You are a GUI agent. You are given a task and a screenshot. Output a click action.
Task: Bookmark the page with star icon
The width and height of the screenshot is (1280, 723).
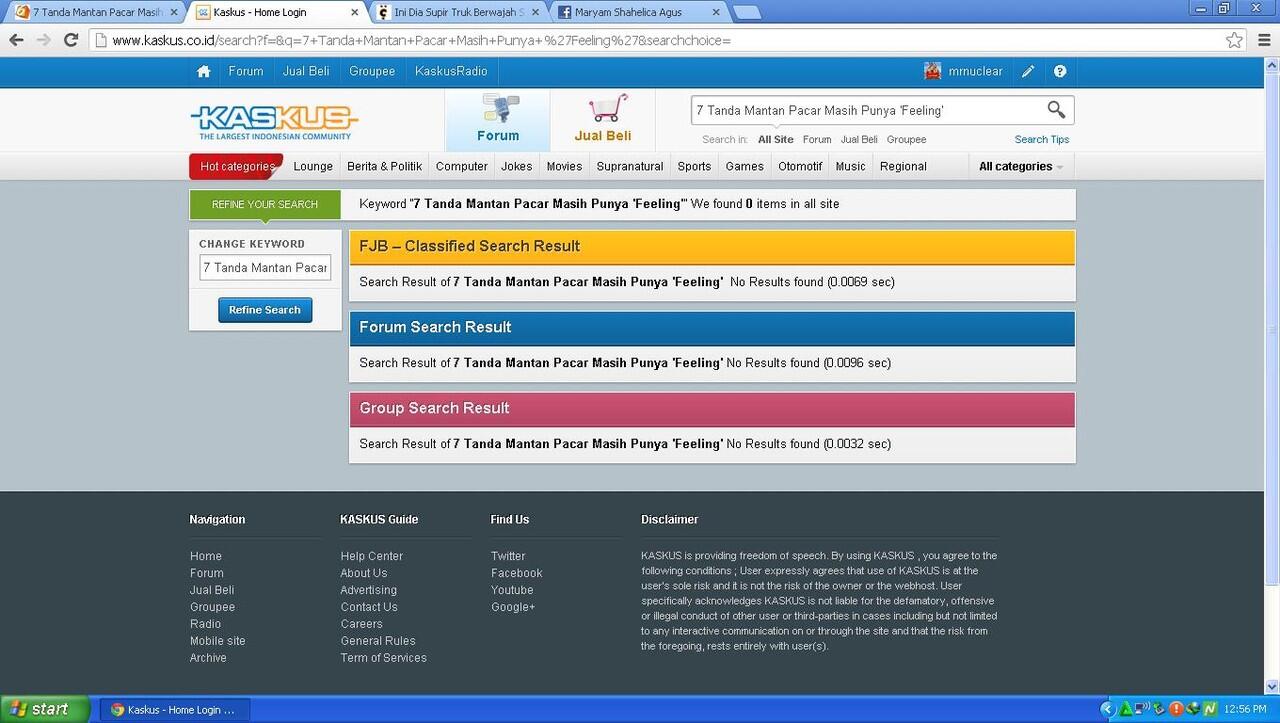pos(1234,40)
